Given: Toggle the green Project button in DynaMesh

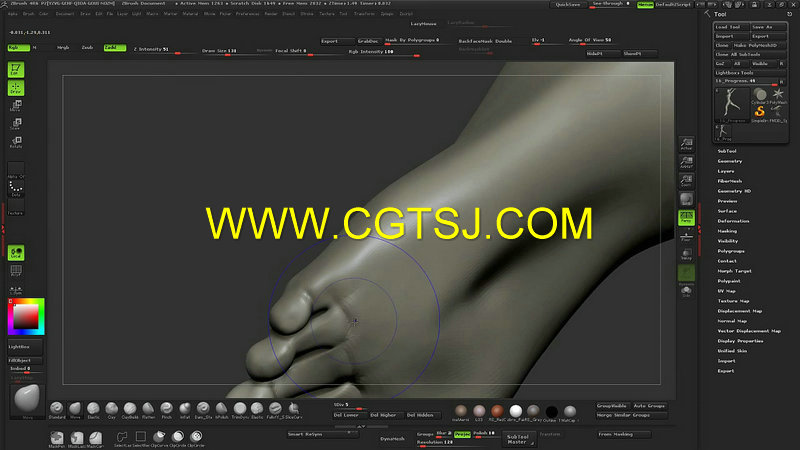Looking at the screenshot, I should (462, 434).
